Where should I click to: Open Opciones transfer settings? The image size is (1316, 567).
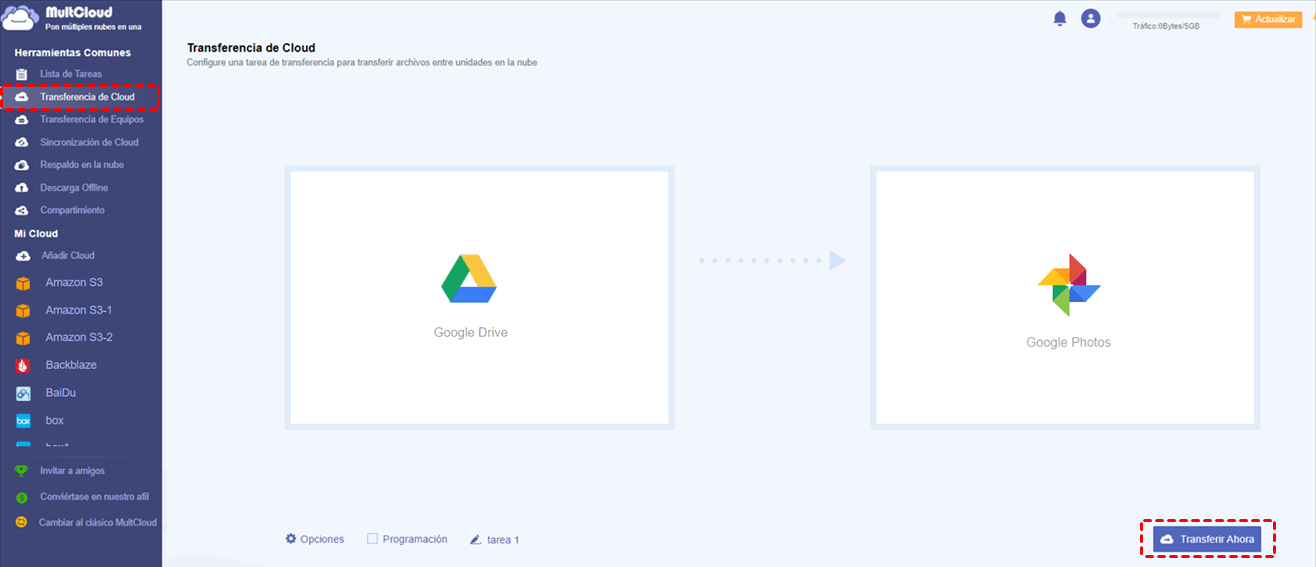pyautogui.click(x=315, y=539)
